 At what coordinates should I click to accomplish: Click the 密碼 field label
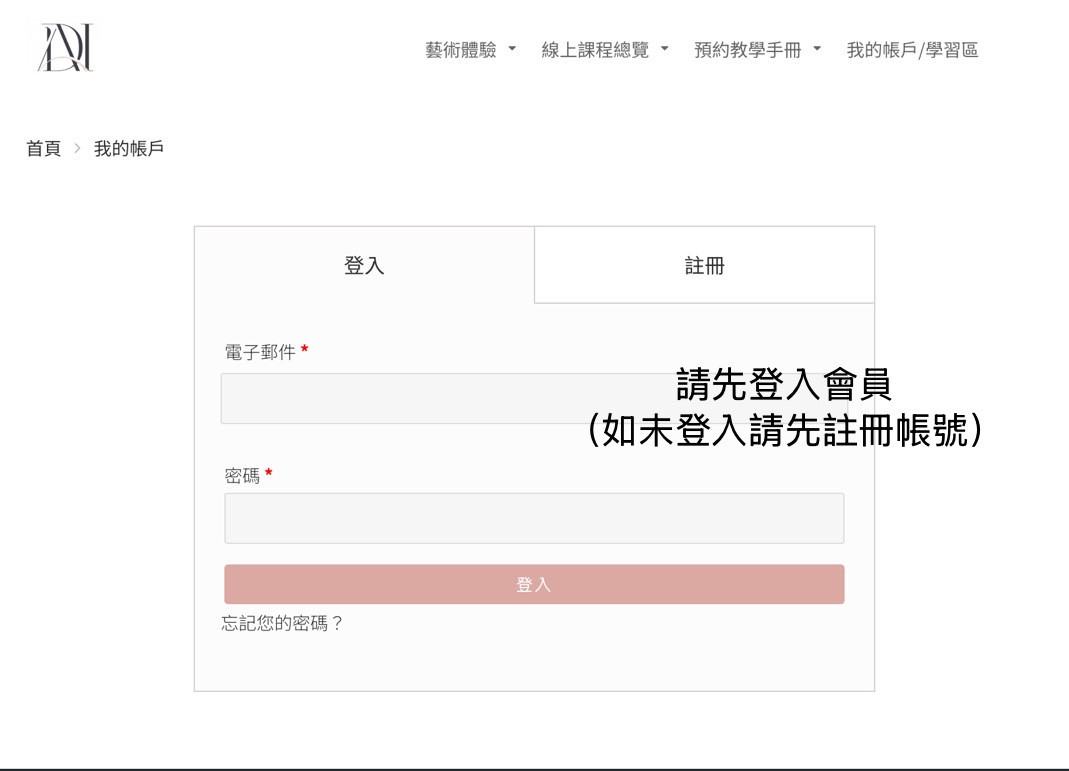click(x=242, y=476)
